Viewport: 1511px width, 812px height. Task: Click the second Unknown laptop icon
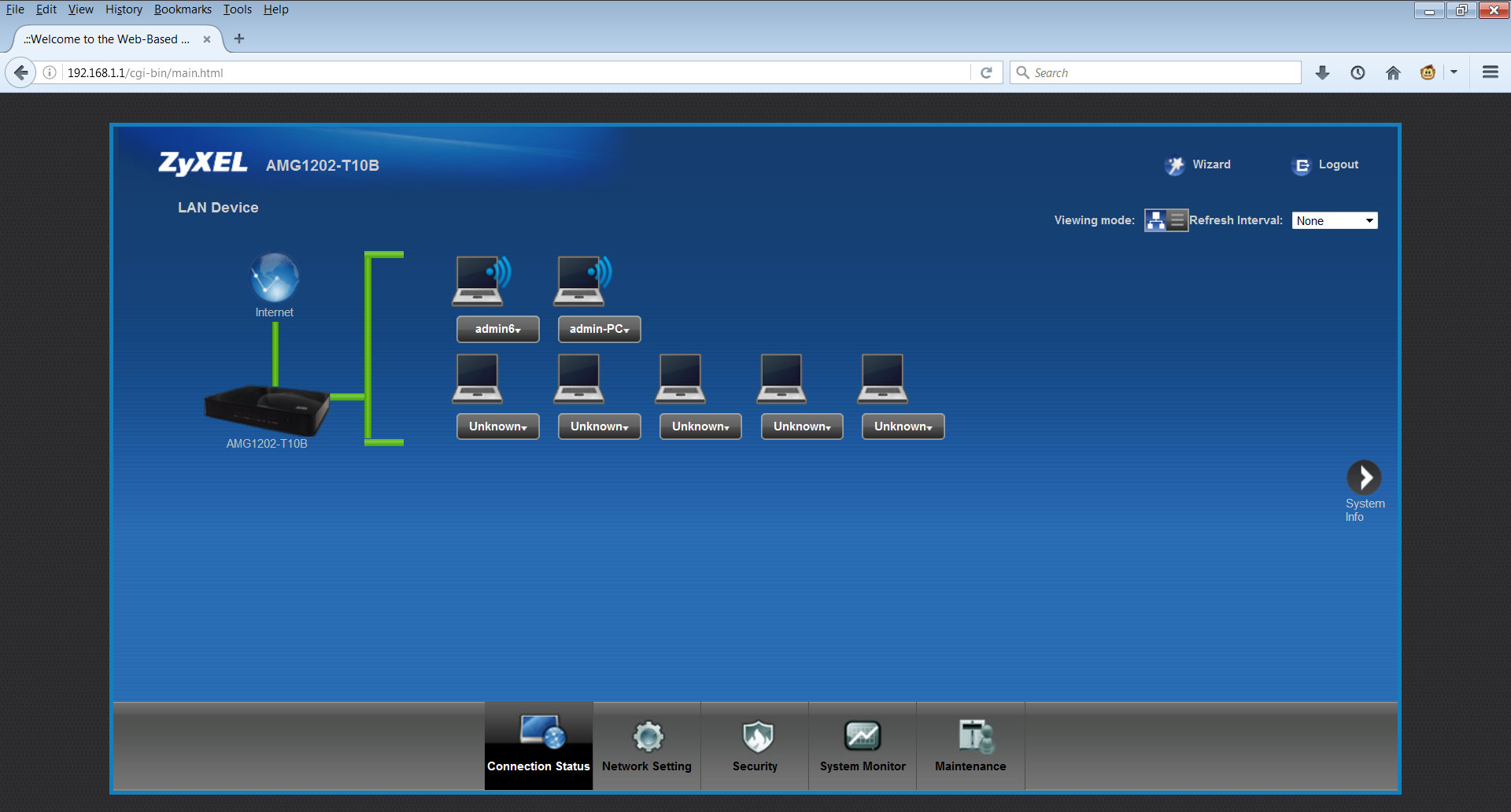pos(579,378)
